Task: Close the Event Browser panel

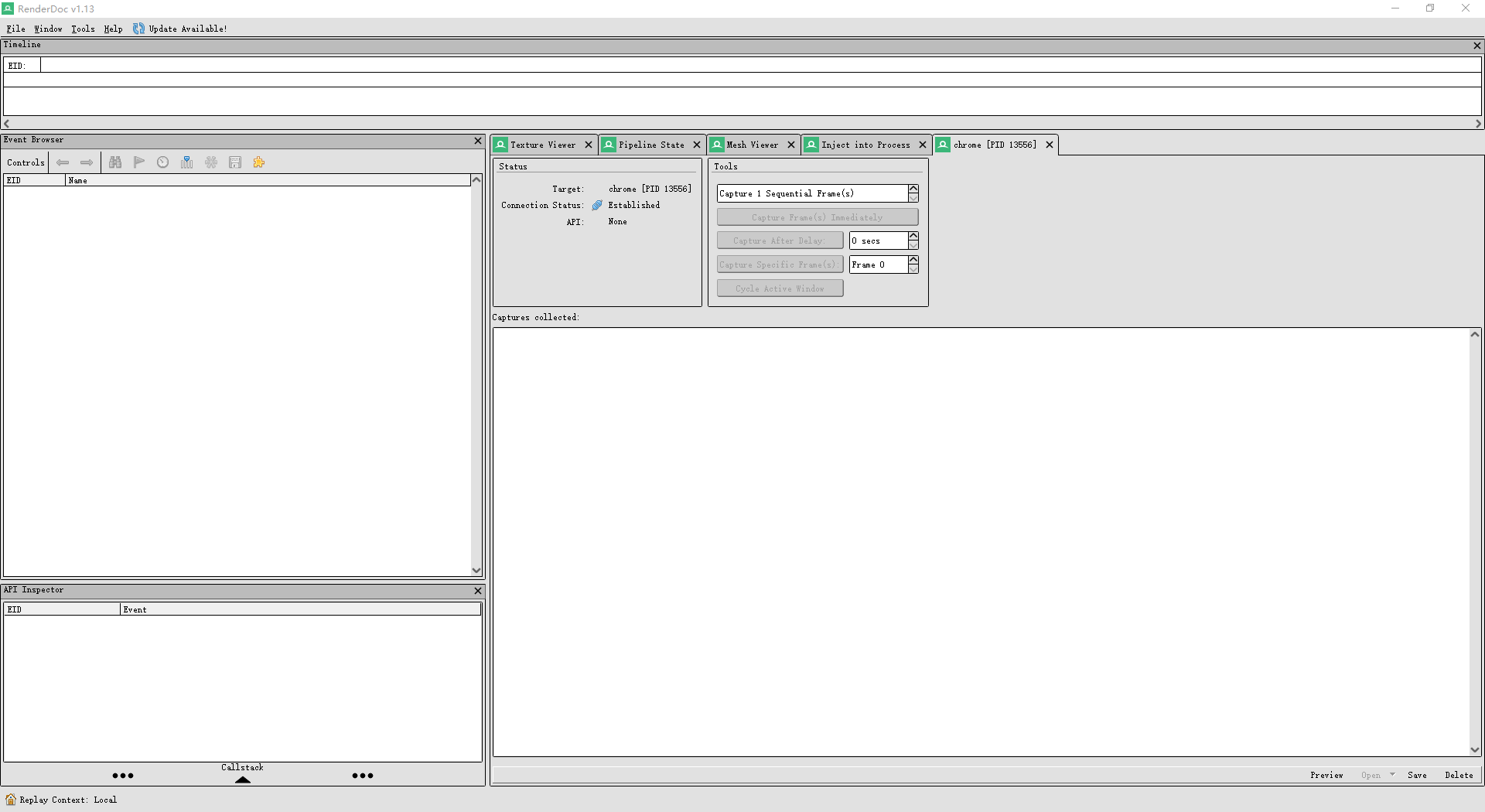Action: coord(478,141)
